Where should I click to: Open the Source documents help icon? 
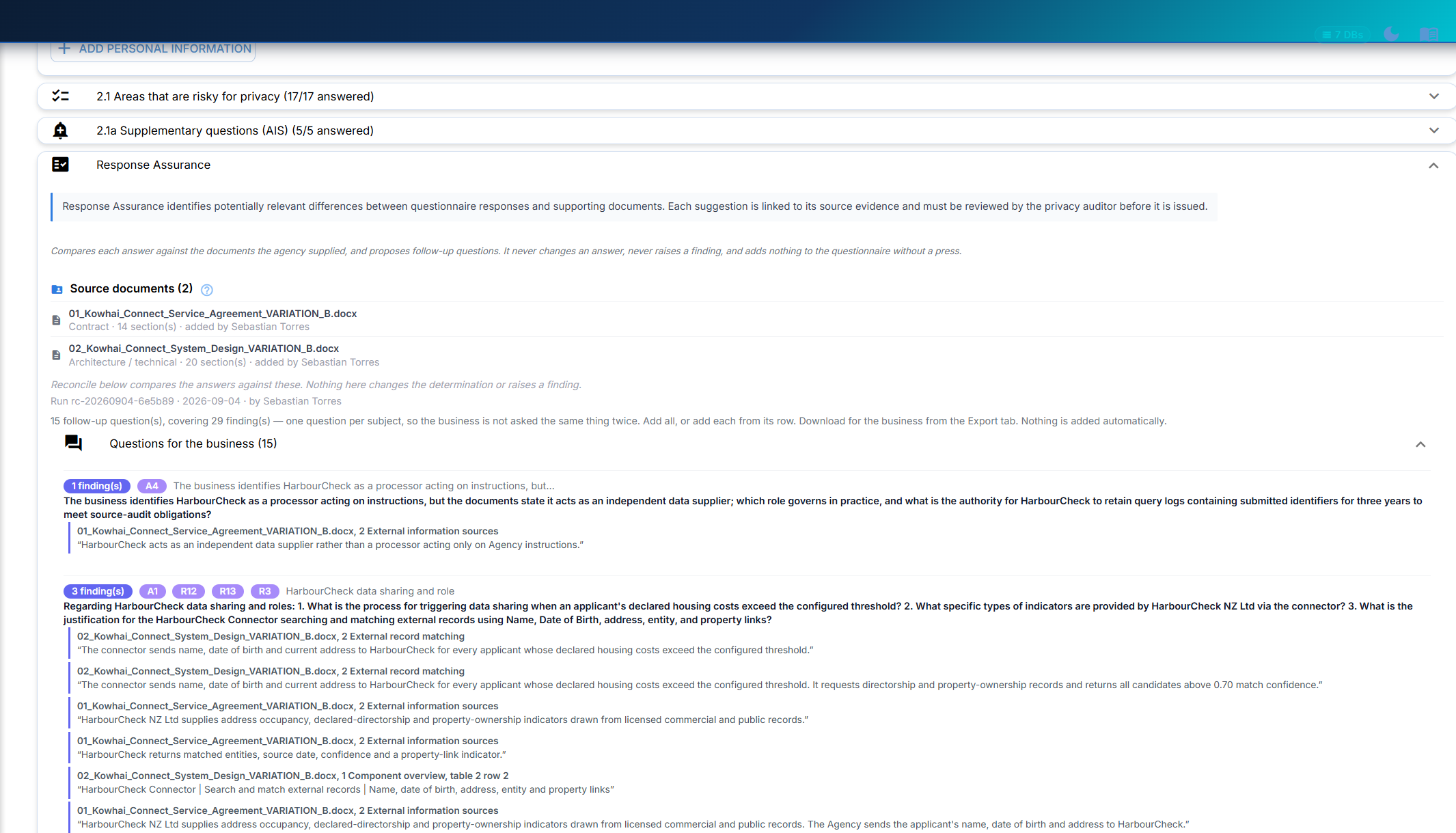207,290
